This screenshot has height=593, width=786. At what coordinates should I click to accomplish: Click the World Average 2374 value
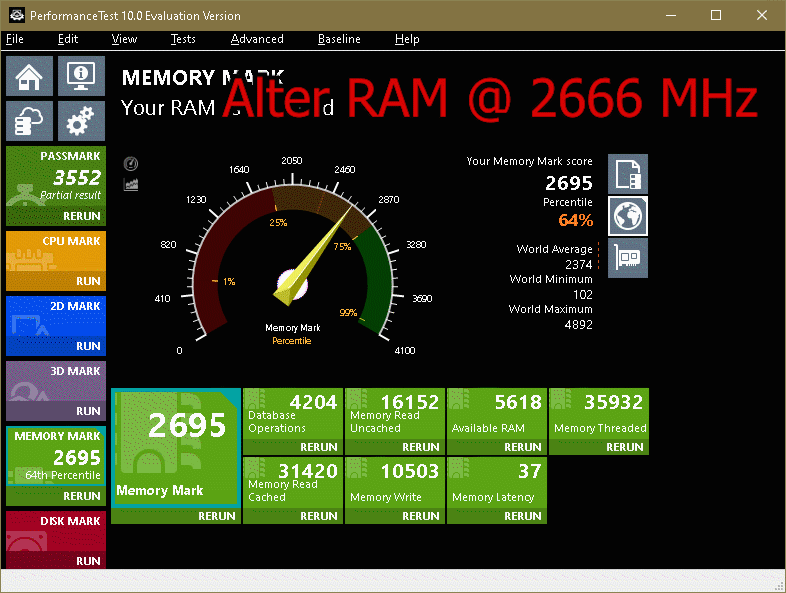tap(578, 264)
